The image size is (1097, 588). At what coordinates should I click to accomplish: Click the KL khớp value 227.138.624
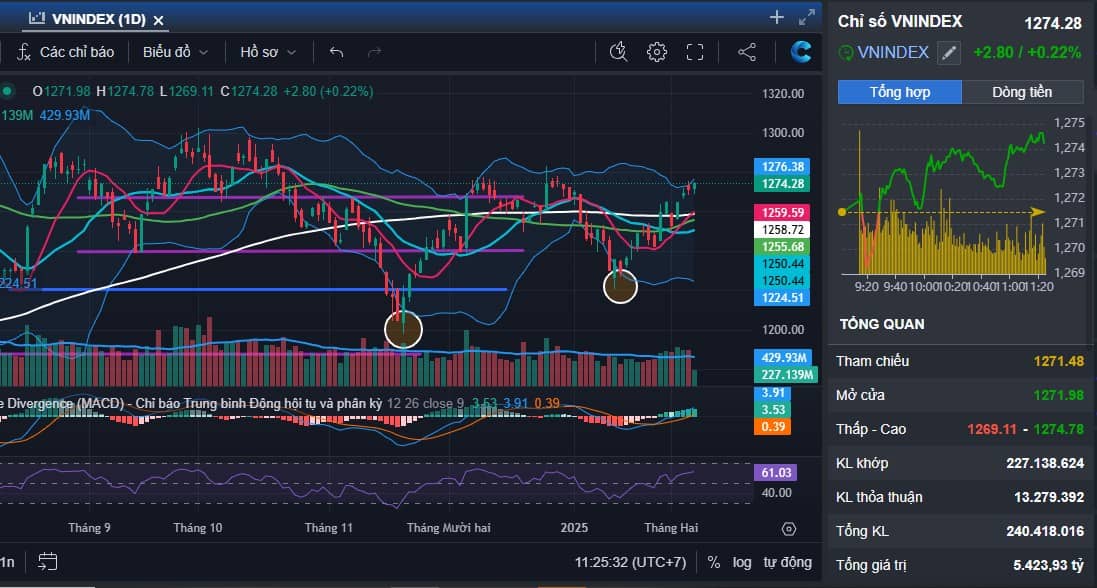pyautogui.click(x=1045, y=463)
